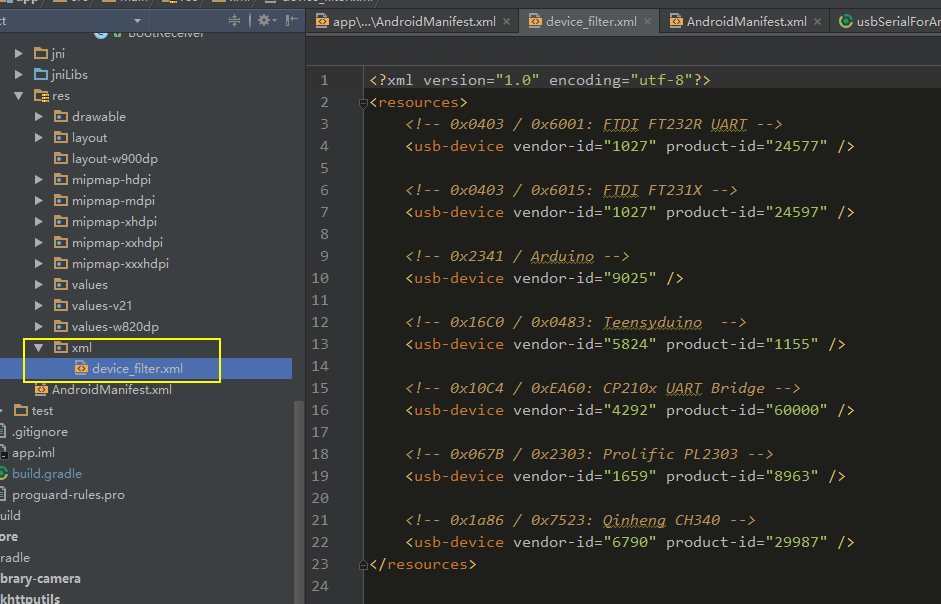The height and width of the screenshot is (604, 941).
Task: Expand the mipmap-xxhdpi folder arrow
Action: [38, 243]
